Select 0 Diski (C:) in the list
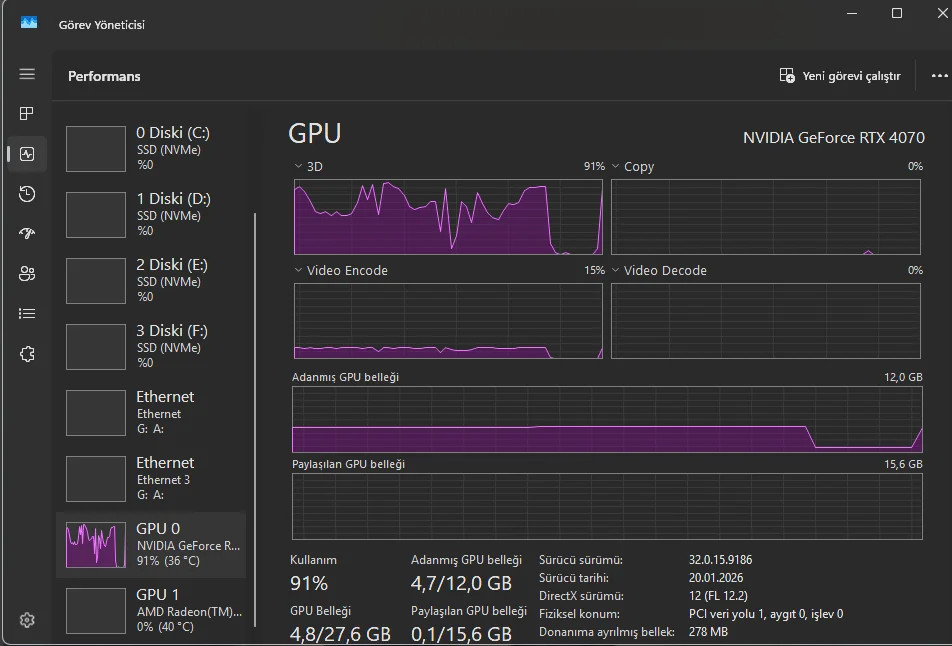Viewport: 952px width, 646px height. coord(151,148)
